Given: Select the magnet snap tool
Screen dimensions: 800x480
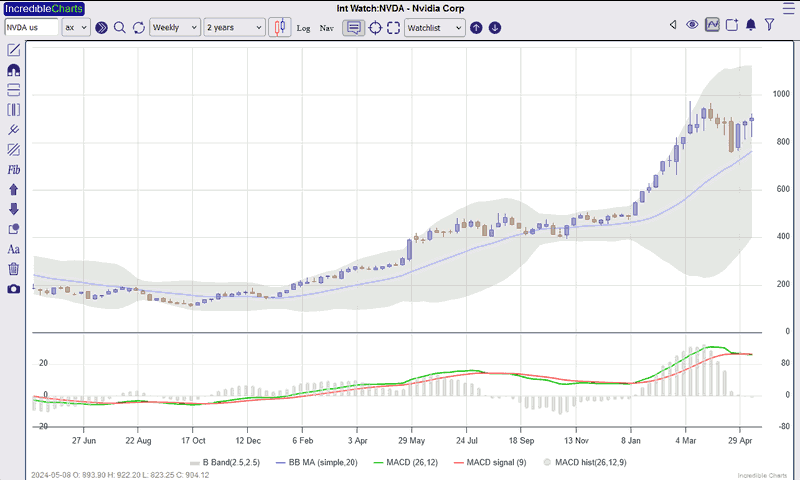Looking at the screenshot, I should [14, 70].
